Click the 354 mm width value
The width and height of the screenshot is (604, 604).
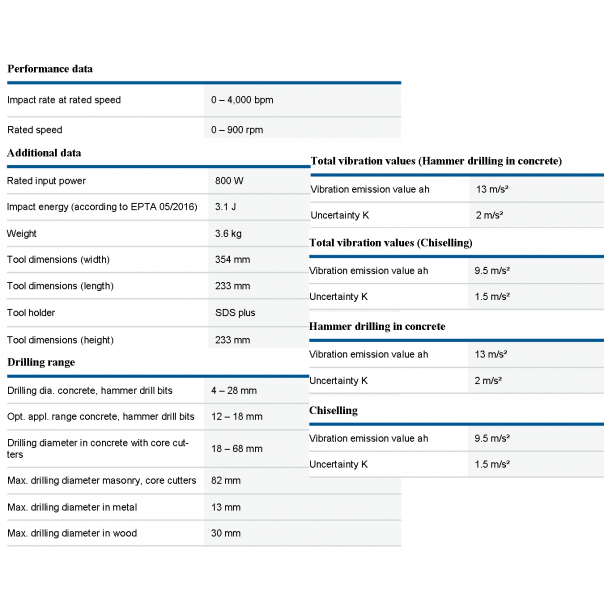(x=232, y=260)
